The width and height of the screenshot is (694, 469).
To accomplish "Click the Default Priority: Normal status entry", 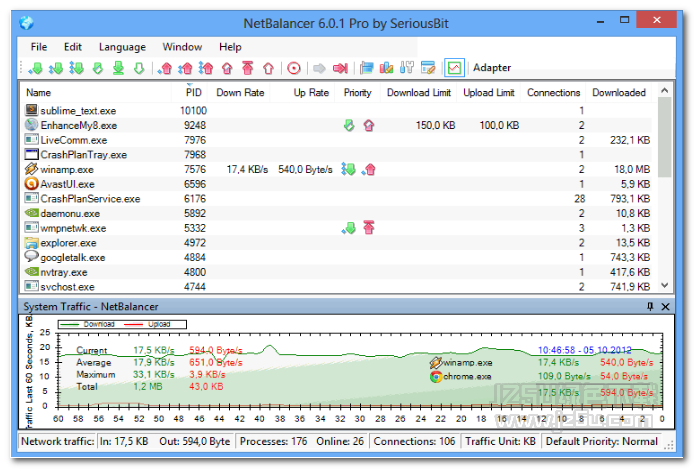I will tap(601, 441).
